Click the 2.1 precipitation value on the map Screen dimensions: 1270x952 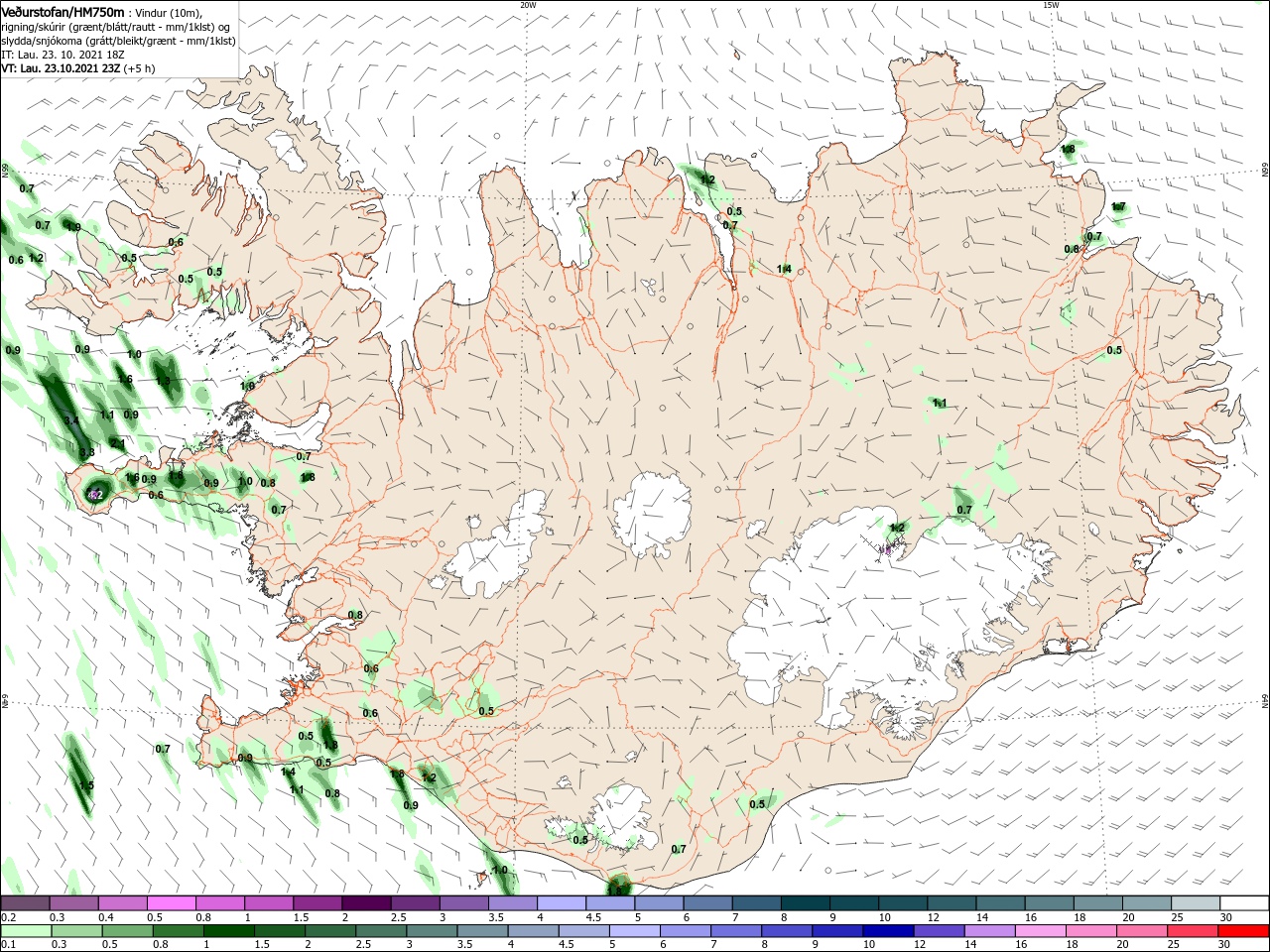117,443
